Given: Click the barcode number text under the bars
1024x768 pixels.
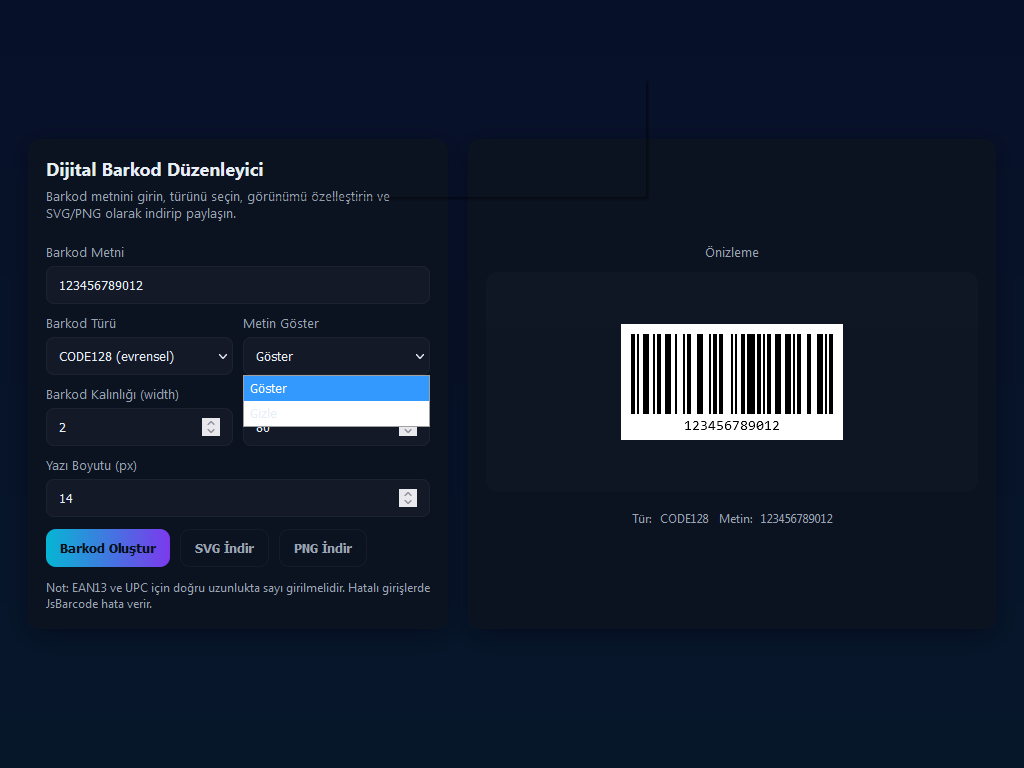Looking at the screenshot, I should pyautogui.click(x=731, y=426).
